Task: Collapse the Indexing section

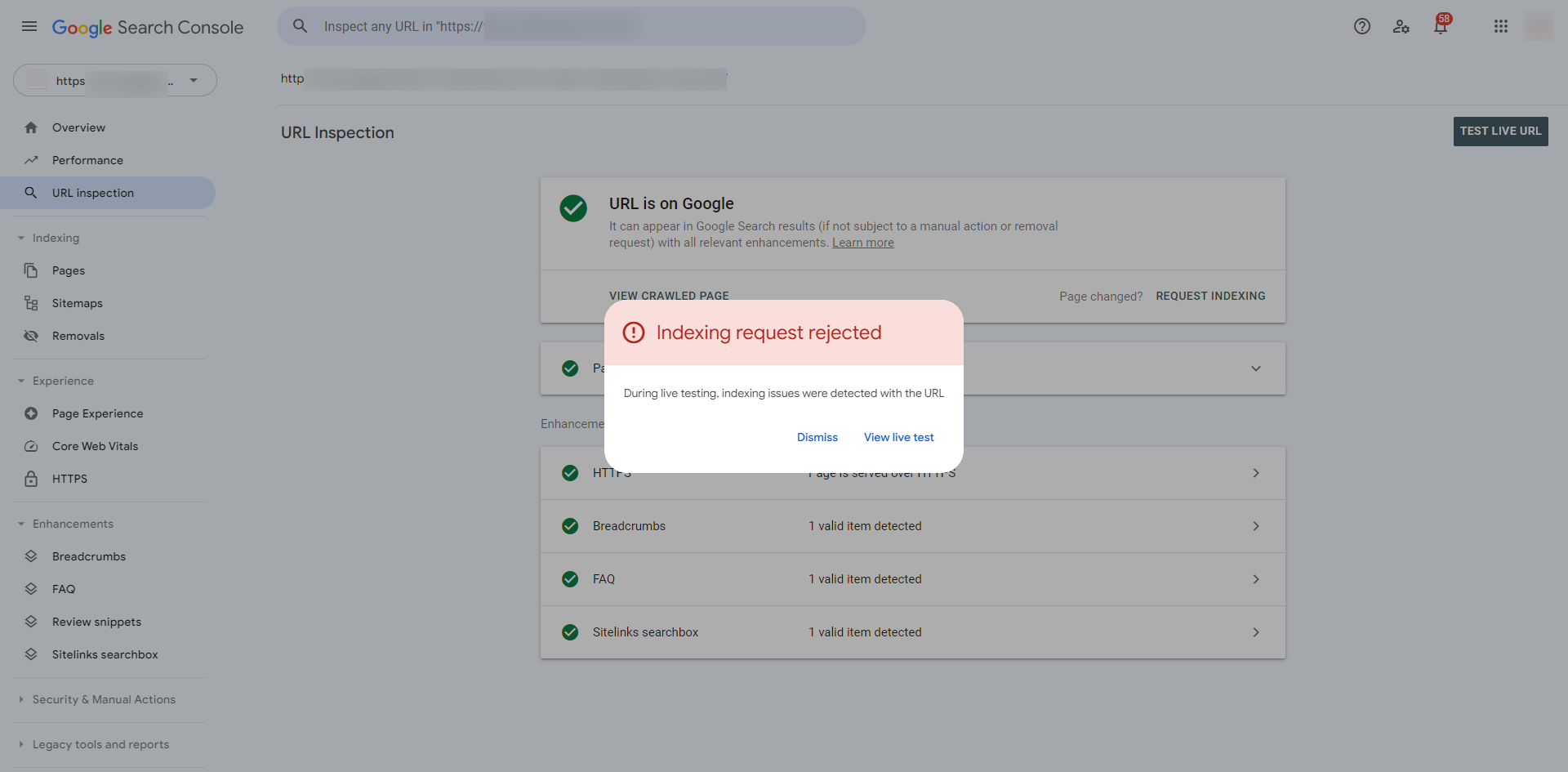Action: [21, 238]
